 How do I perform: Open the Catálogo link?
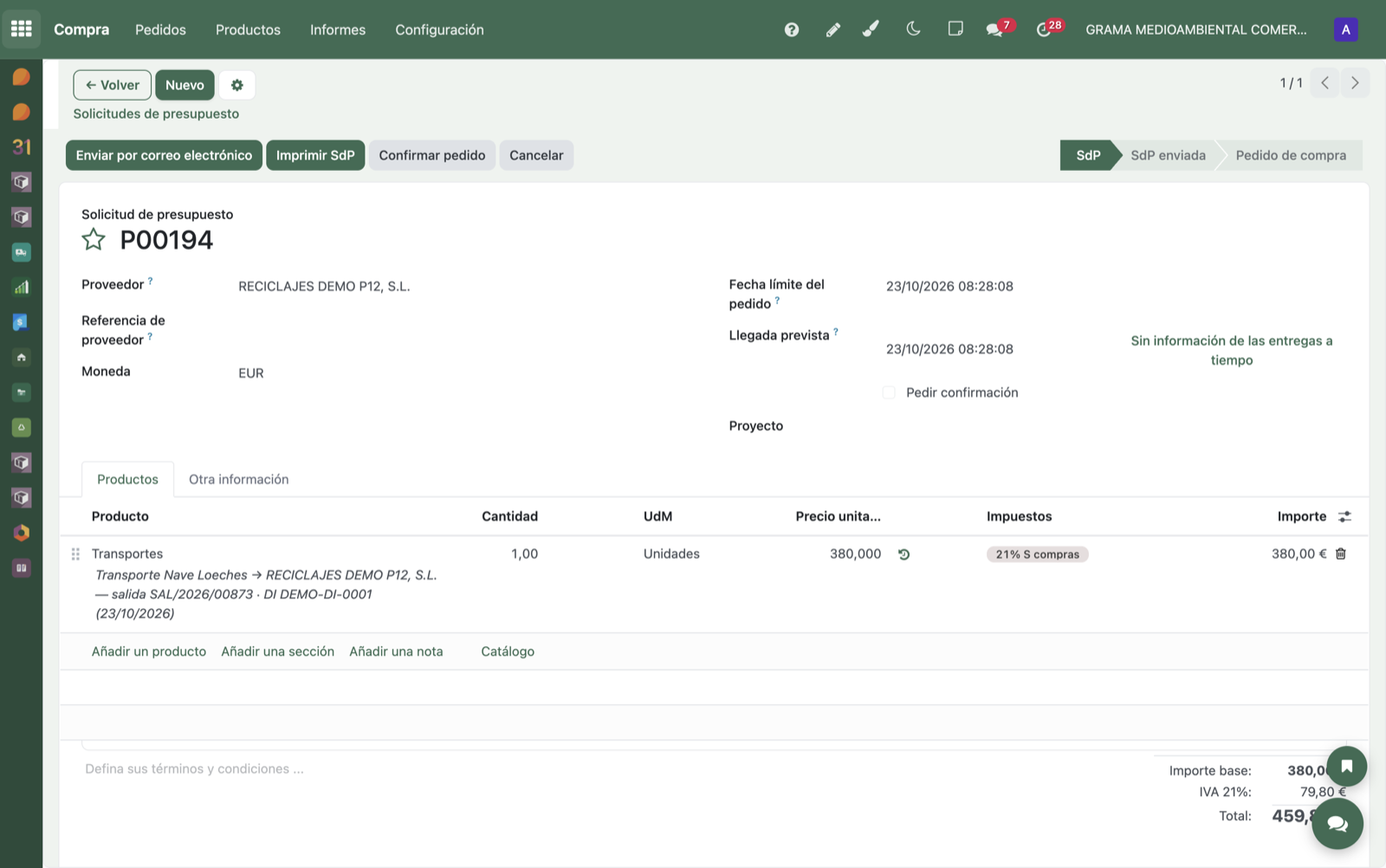pos(508,651)
